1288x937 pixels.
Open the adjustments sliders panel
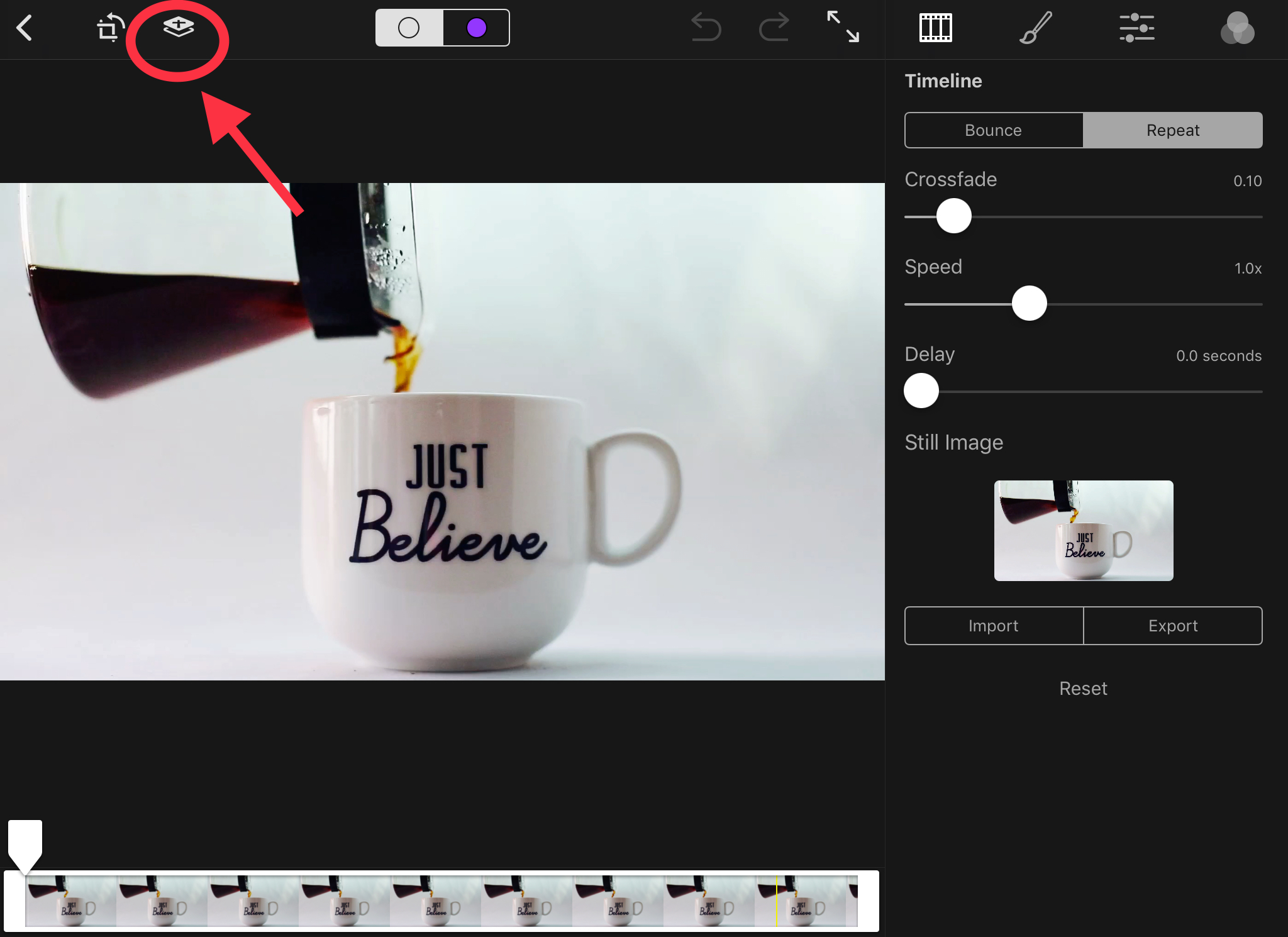click(x=1137, y=28)
